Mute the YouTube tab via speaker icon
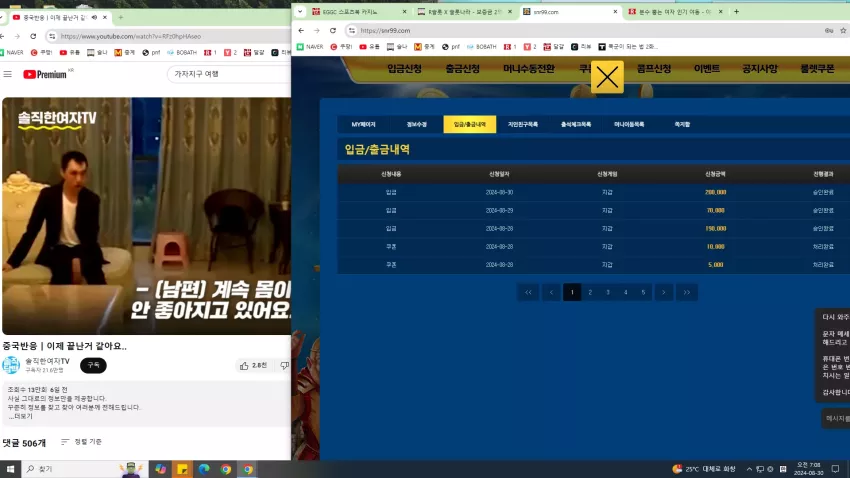This screenshot has height=478, width=850. (94, 17)
